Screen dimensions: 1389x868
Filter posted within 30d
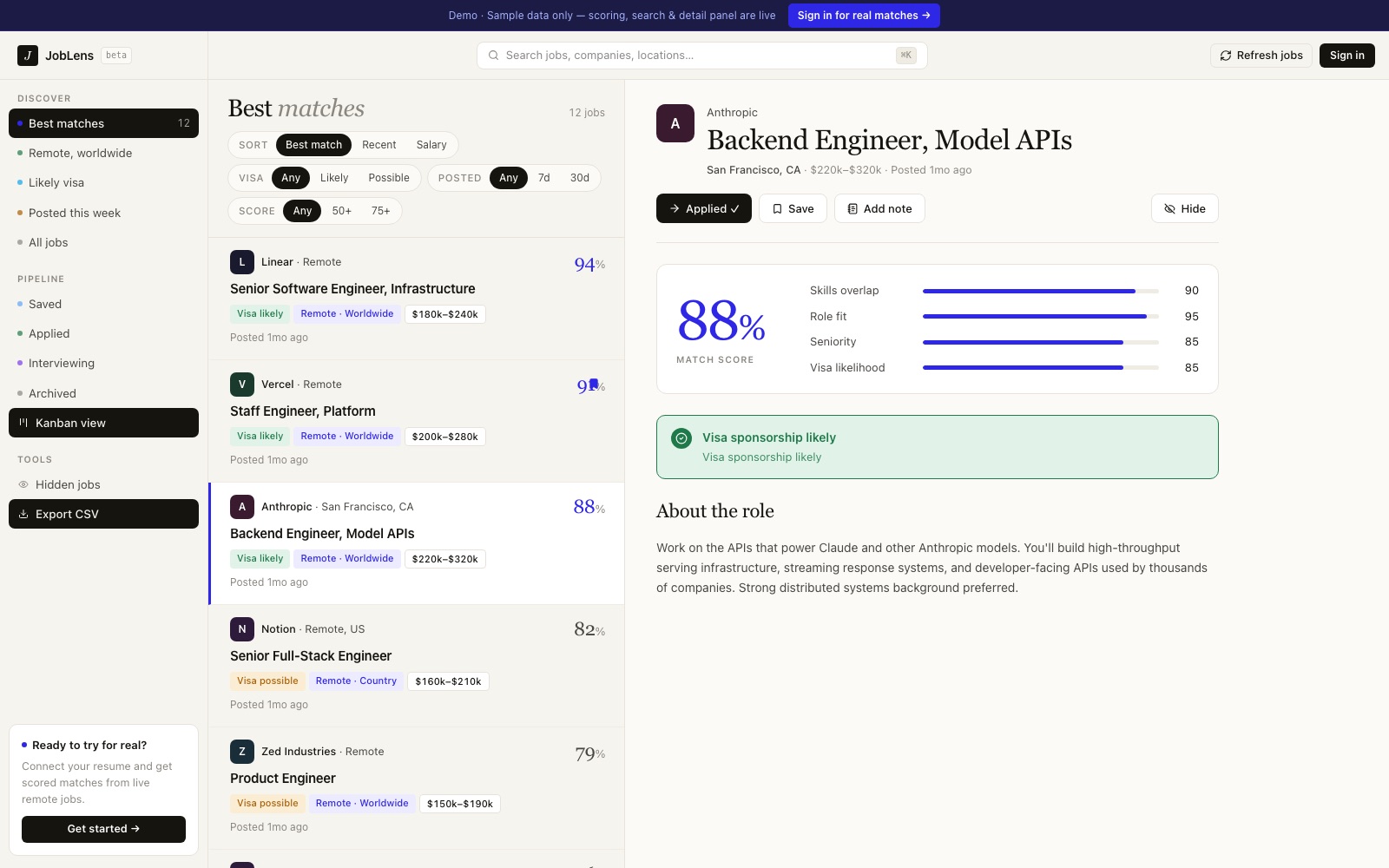pyautogui.click(x=580, y=178)
